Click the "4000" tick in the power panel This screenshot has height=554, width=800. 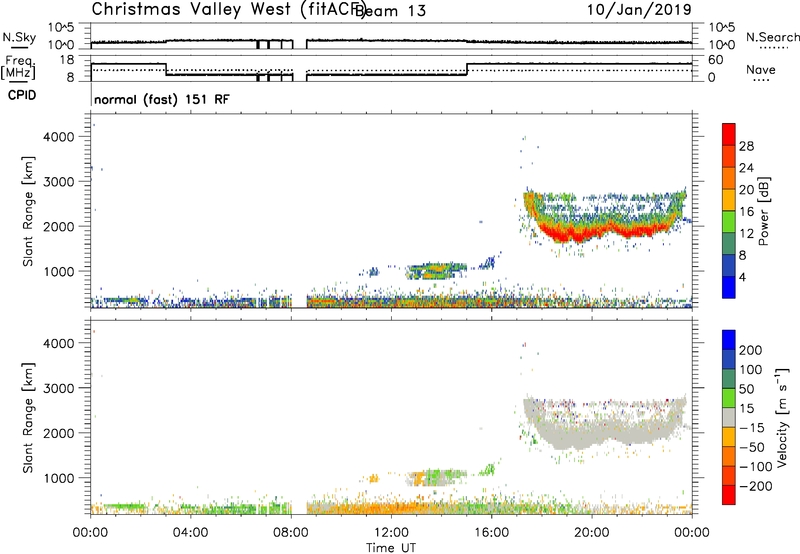tap(58, 137)
